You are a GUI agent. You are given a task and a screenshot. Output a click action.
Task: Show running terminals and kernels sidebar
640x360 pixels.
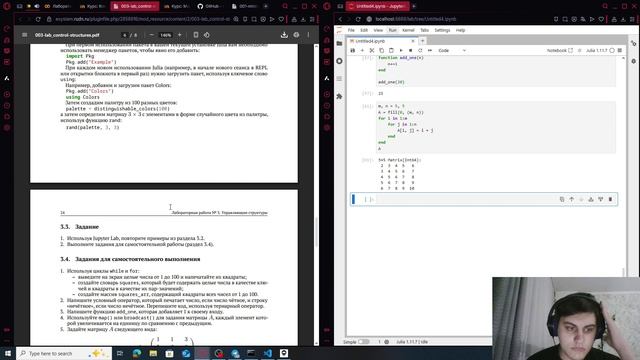tap(340, 61)
